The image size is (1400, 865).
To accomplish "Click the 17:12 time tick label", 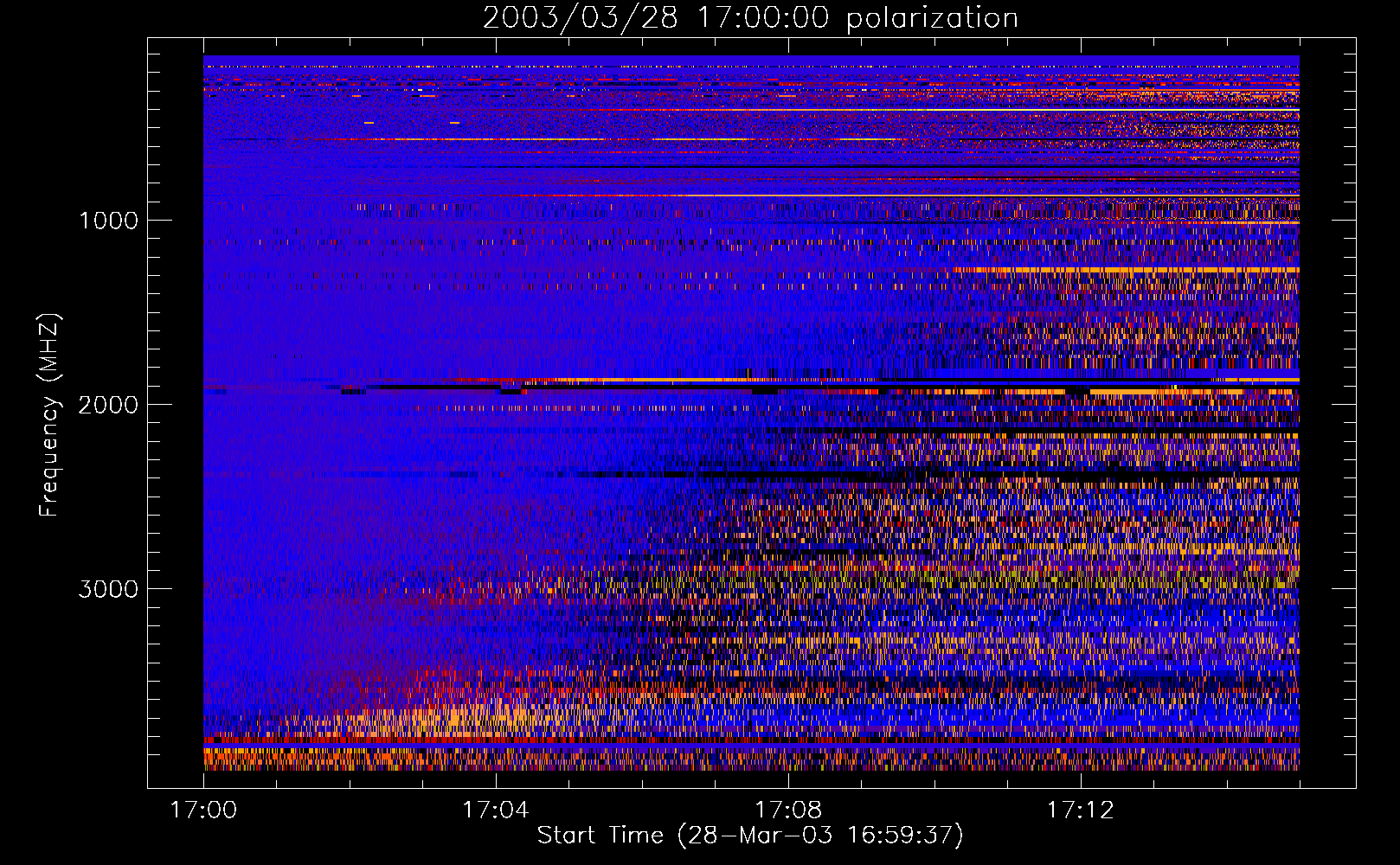I will [x=1081, y=811].
